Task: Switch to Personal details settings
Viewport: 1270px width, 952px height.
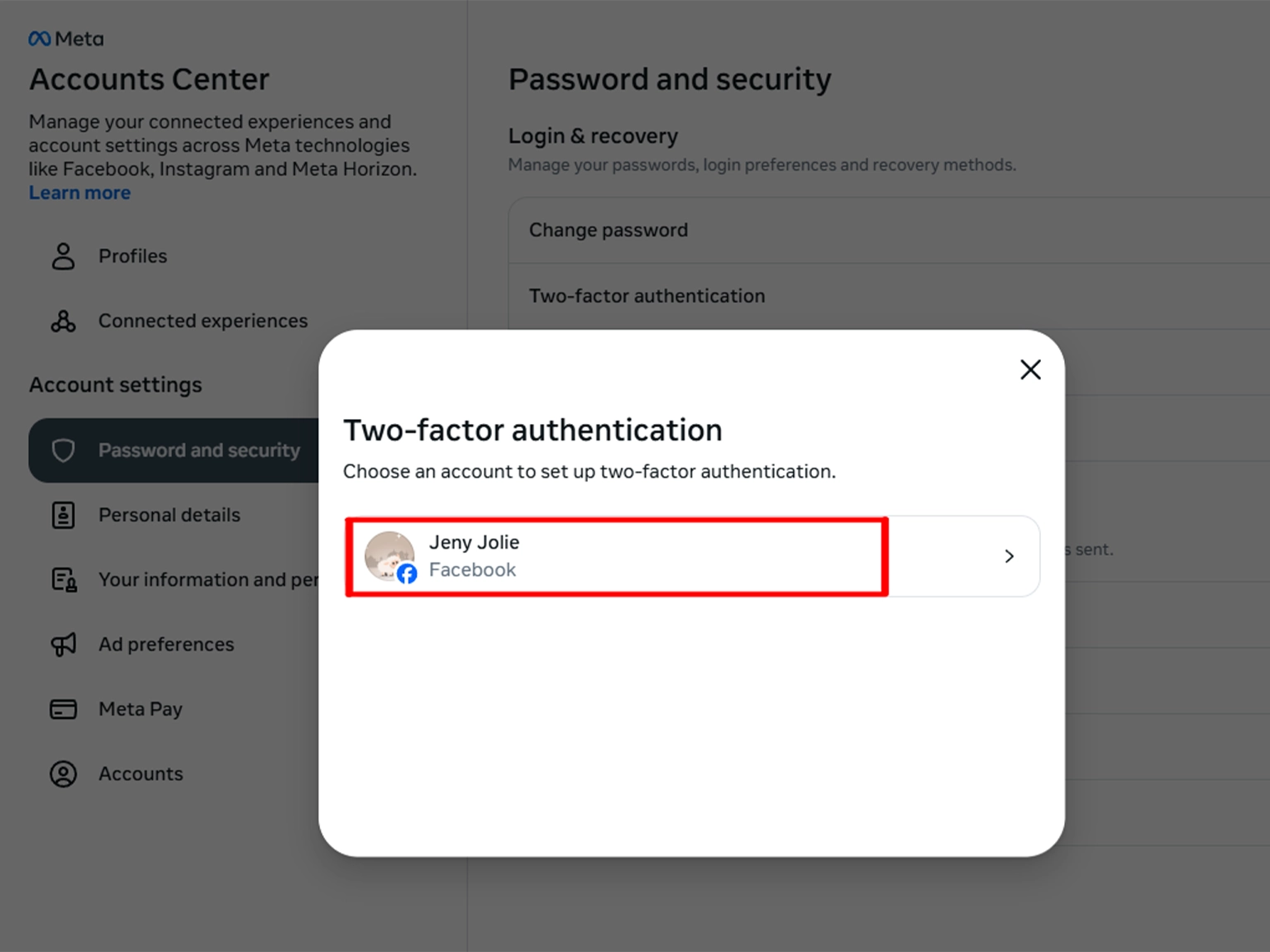Action: click(x=169, y=514)
